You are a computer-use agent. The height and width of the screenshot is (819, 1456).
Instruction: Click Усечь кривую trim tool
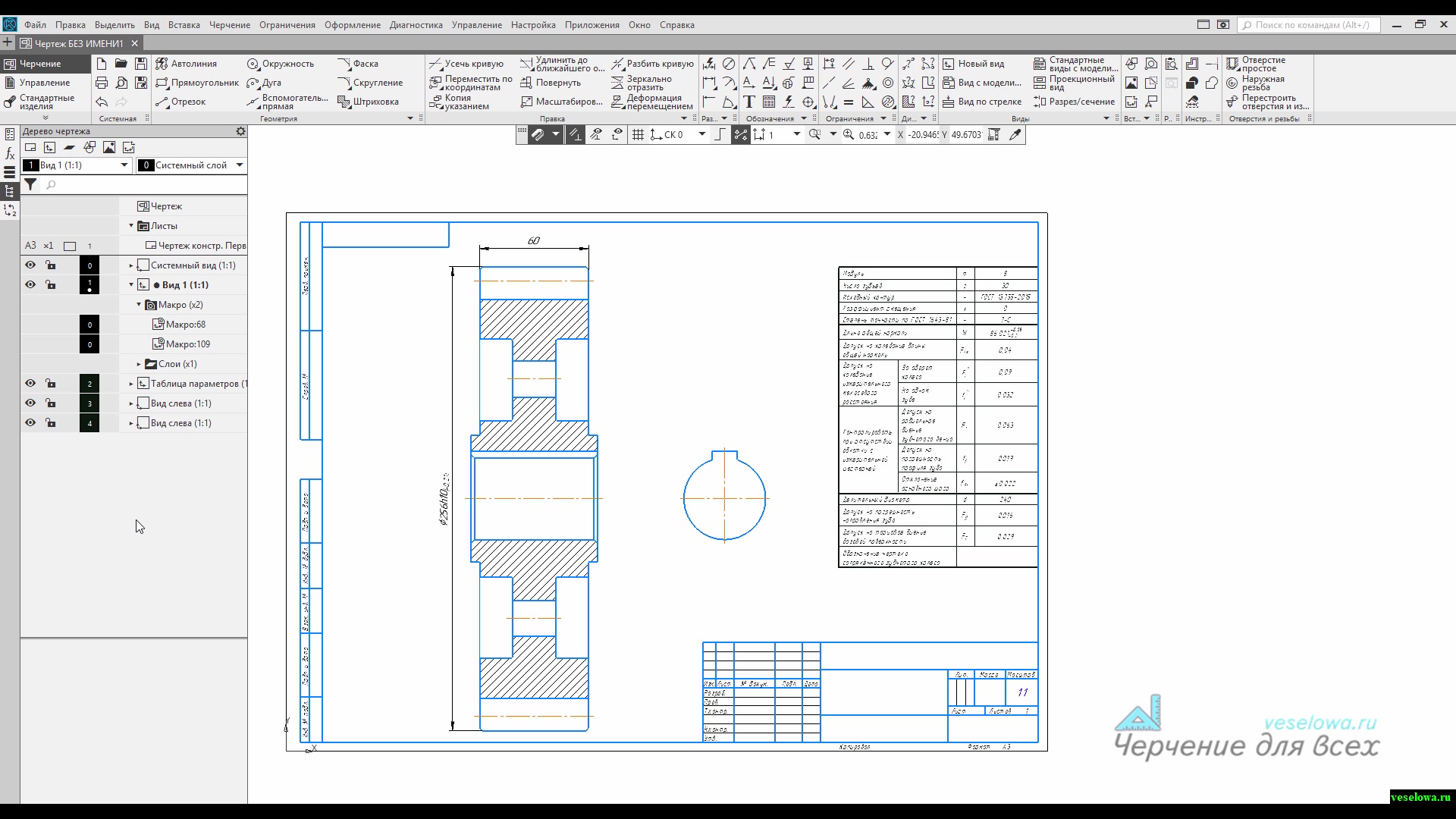tap(466, 64)
